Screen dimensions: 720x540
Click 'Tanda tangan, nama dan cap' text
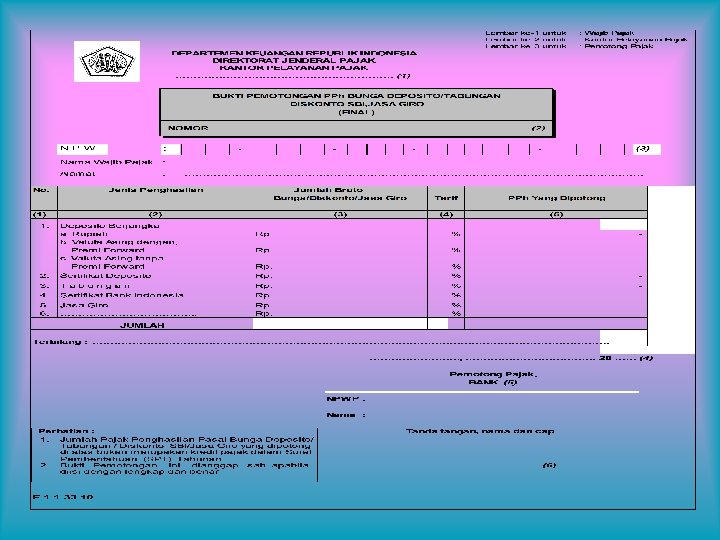(480, 431)
